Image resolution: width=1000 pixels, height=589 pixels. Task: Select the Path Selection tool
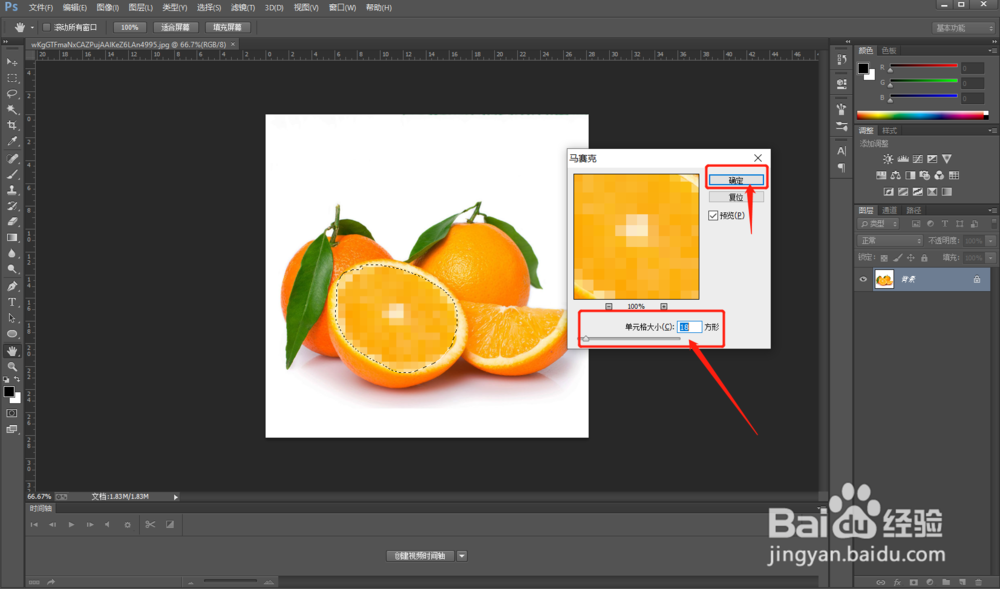pos(11,318)
